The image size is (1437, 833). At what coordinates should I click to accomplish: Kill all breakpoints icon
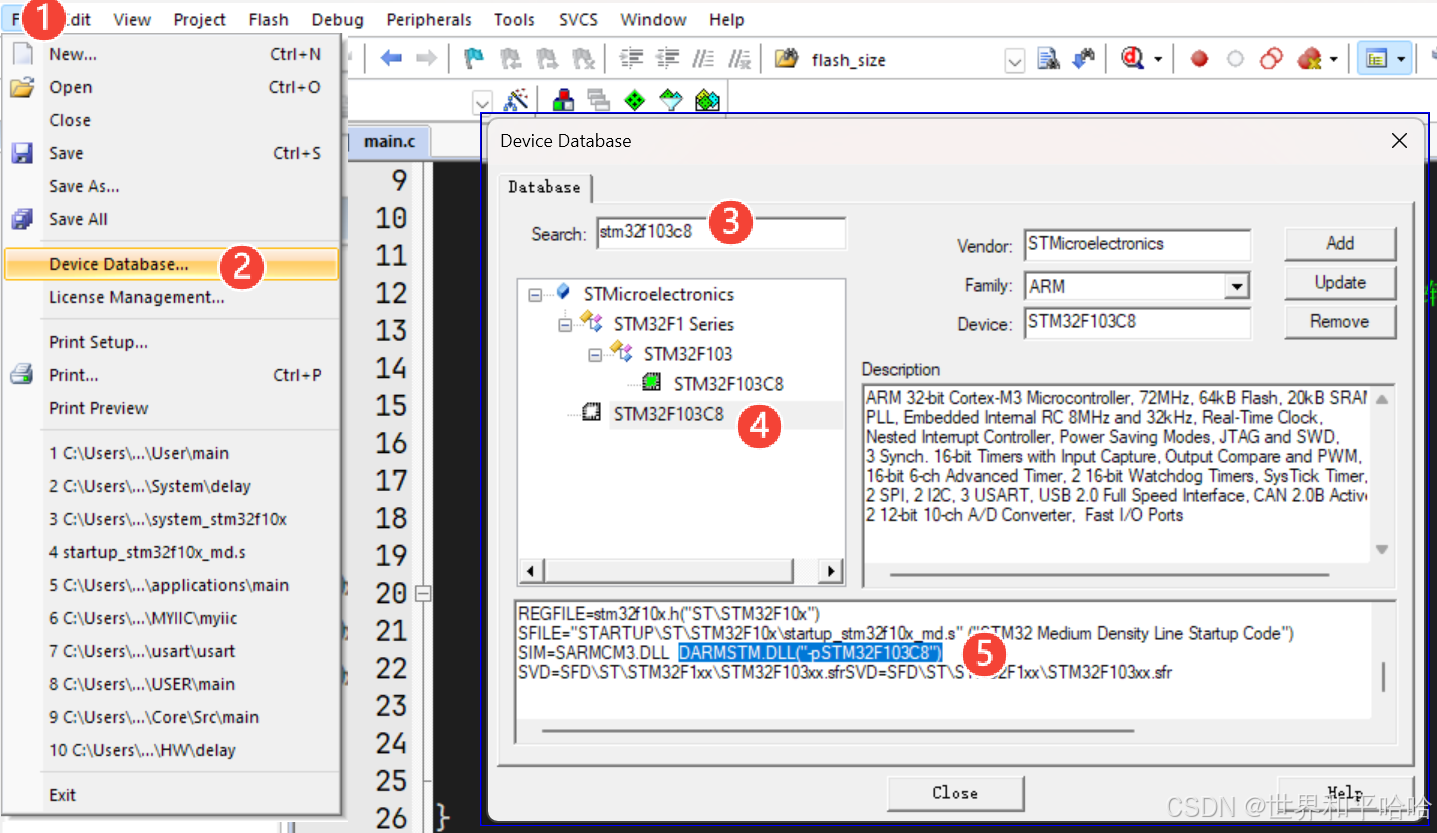(1309, 59)
